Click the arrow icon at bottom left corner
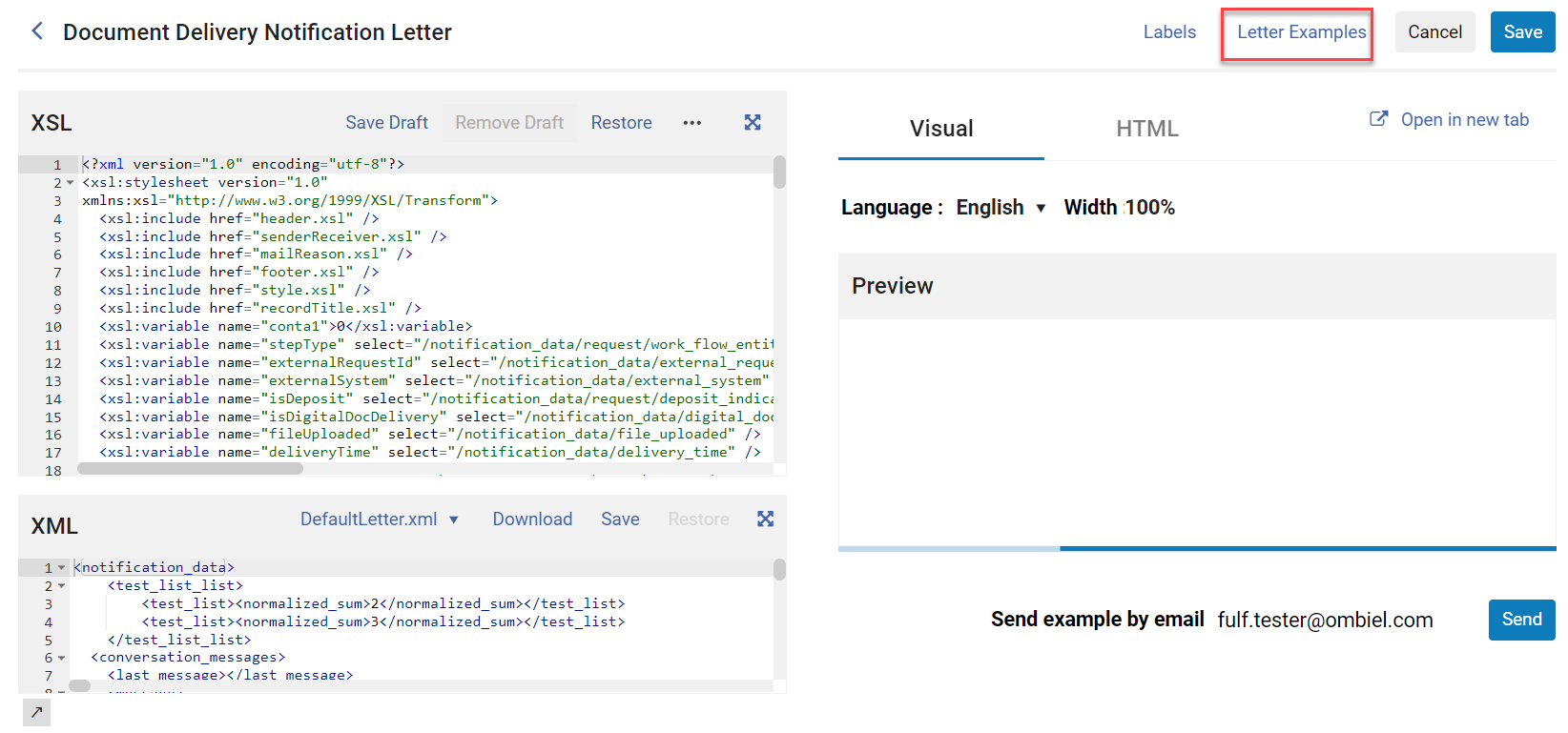Screen dimensions: 1568x733 pyautogui.click(x=36, y=712)
